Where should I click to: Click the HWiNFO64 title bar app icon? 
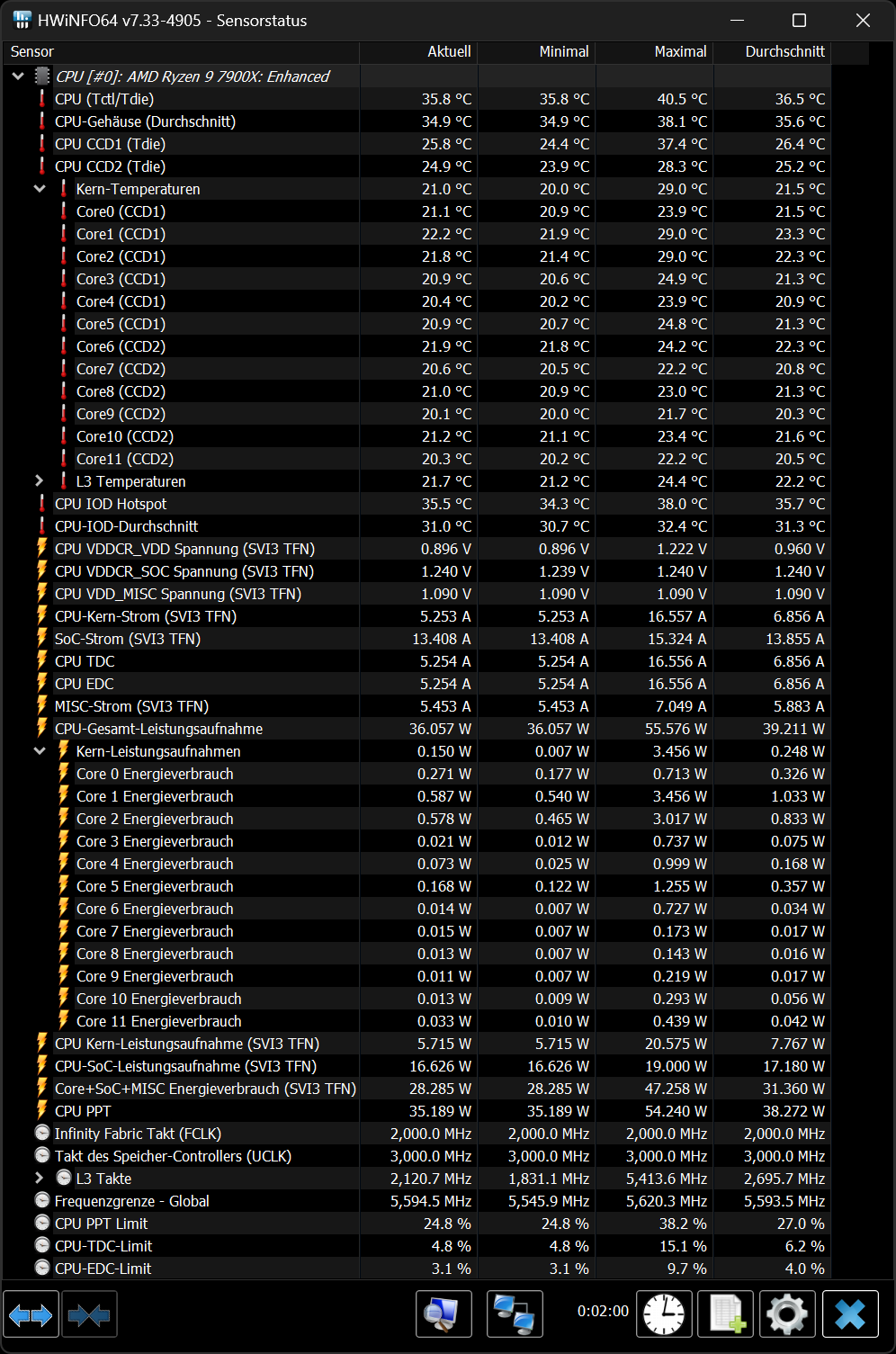coord(22,20)
